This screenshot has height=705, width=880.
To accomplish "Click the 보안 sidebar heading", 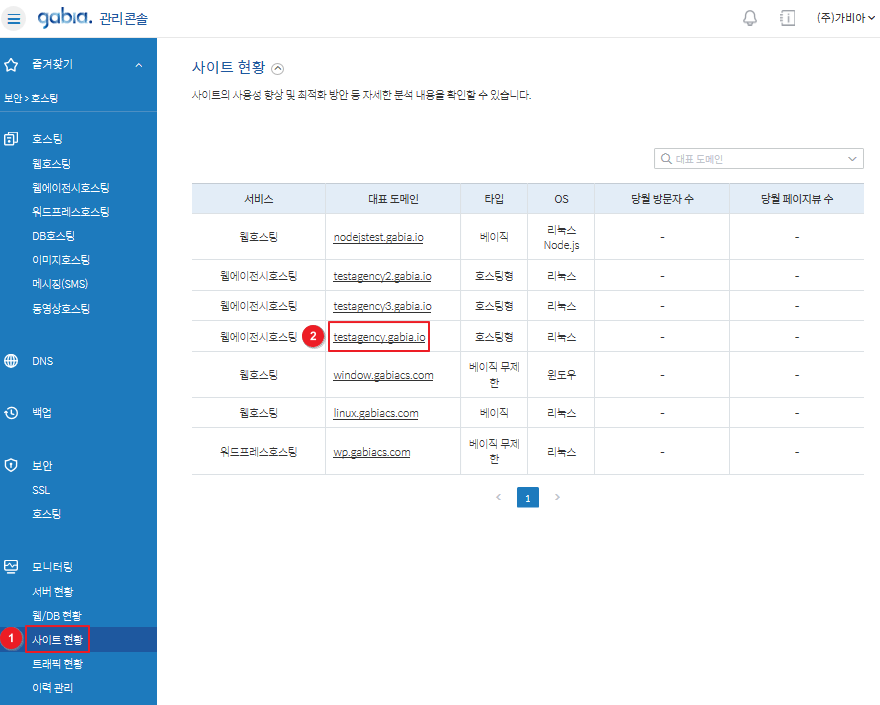I will pos(42,465).
